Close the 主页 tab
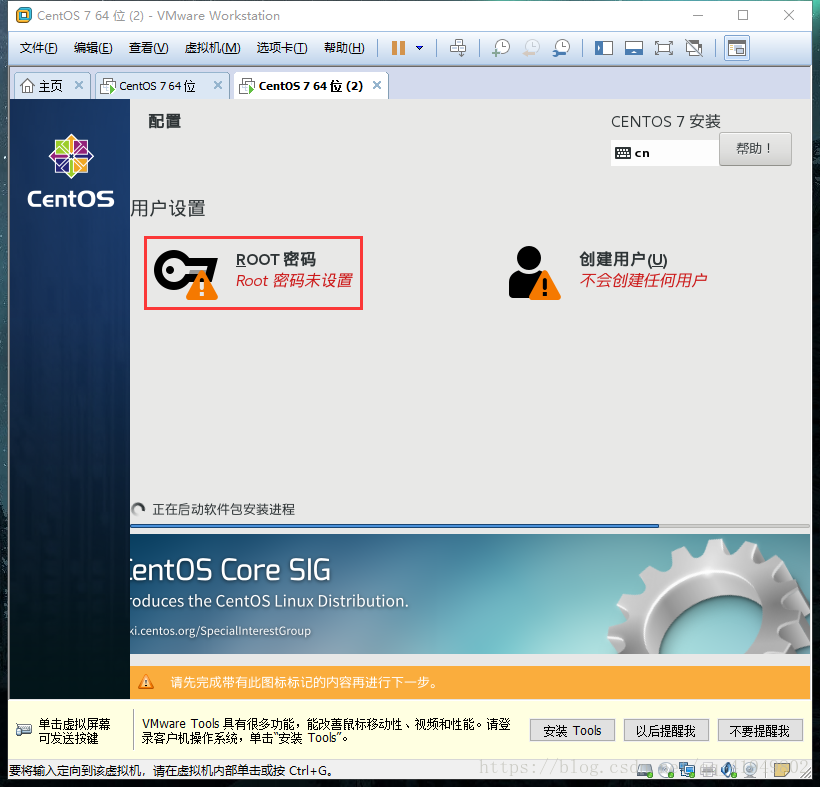The height and width of the screenshot is (787, 820). 79,85
